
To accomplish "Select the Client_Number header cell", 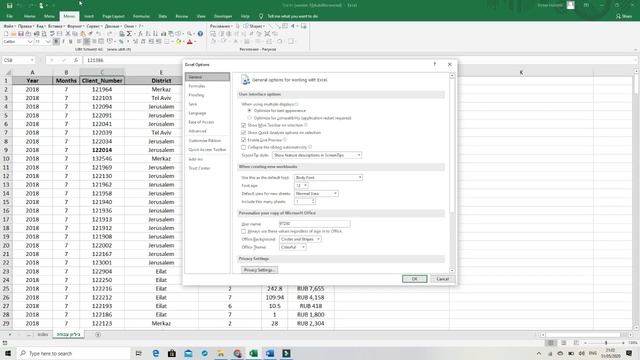I will pyautogui.click(x=102, y=80).
